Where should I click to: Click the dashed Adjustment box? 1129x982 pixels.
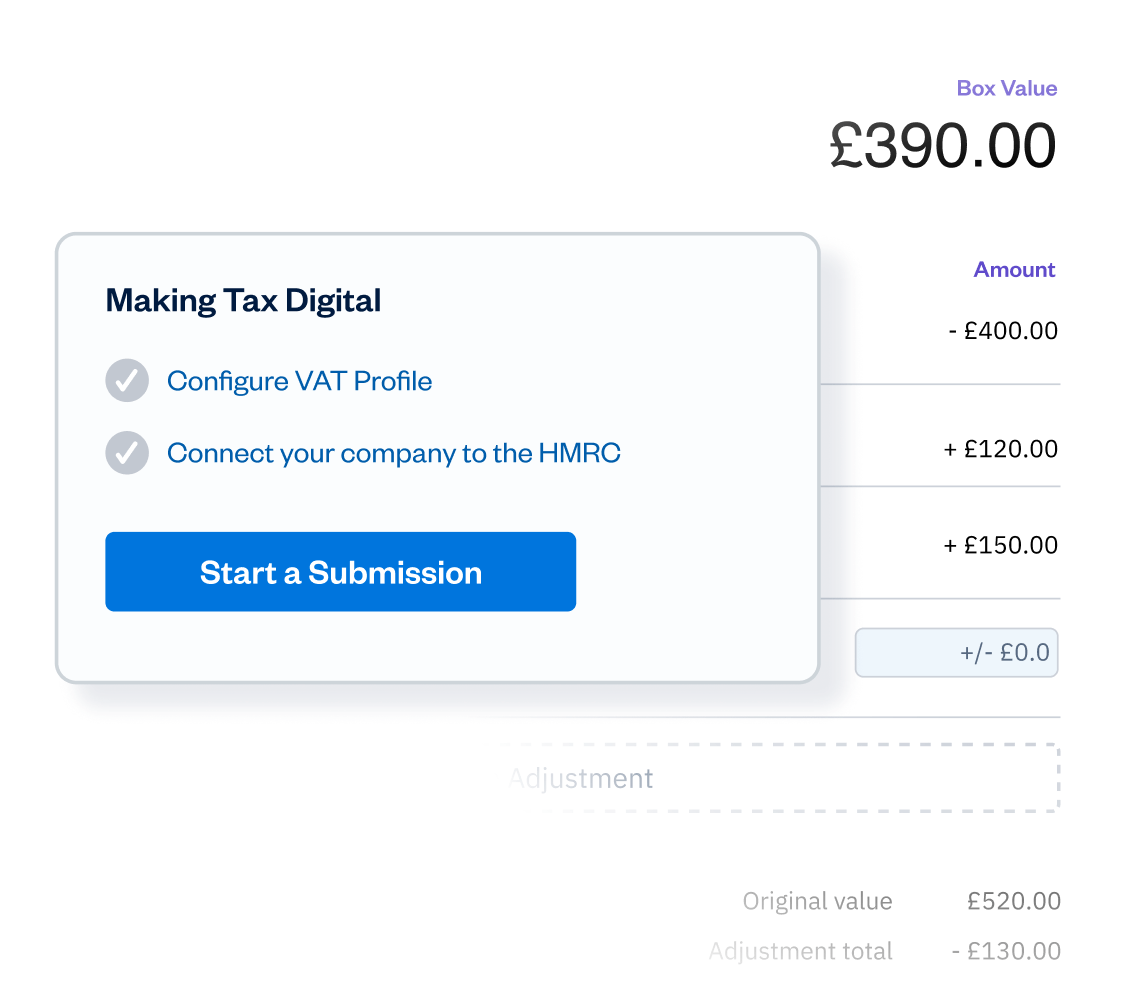(x=782, y=778)
